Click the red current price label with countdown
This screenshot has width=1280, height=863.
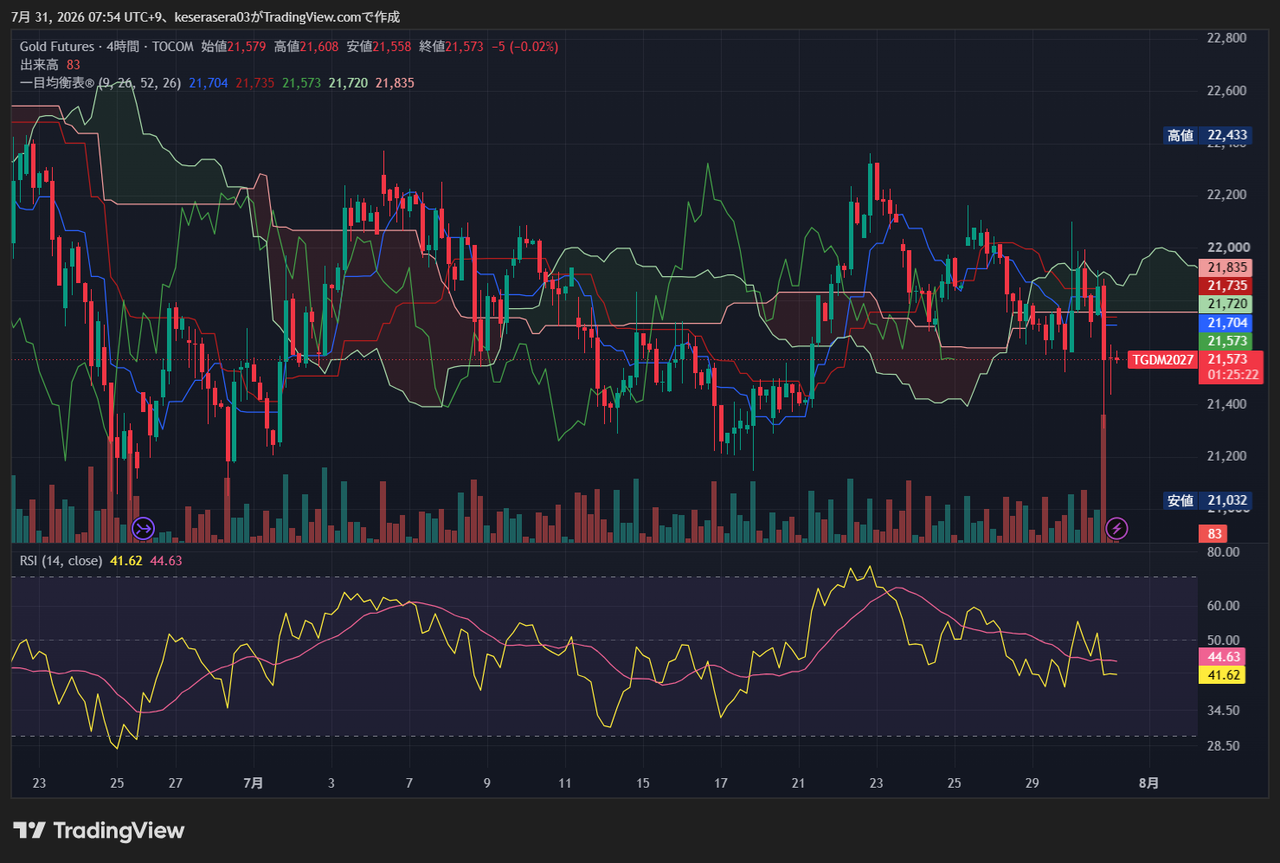tap(1232, 367)
